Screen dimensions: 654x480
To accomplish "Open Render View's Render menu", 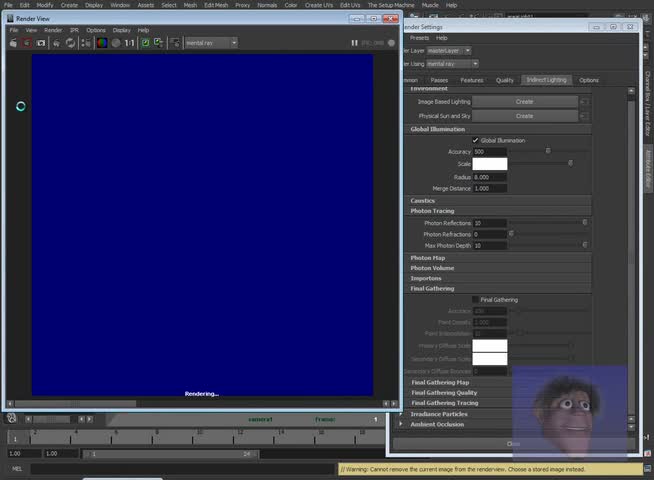I will click(x=53, y=30).
